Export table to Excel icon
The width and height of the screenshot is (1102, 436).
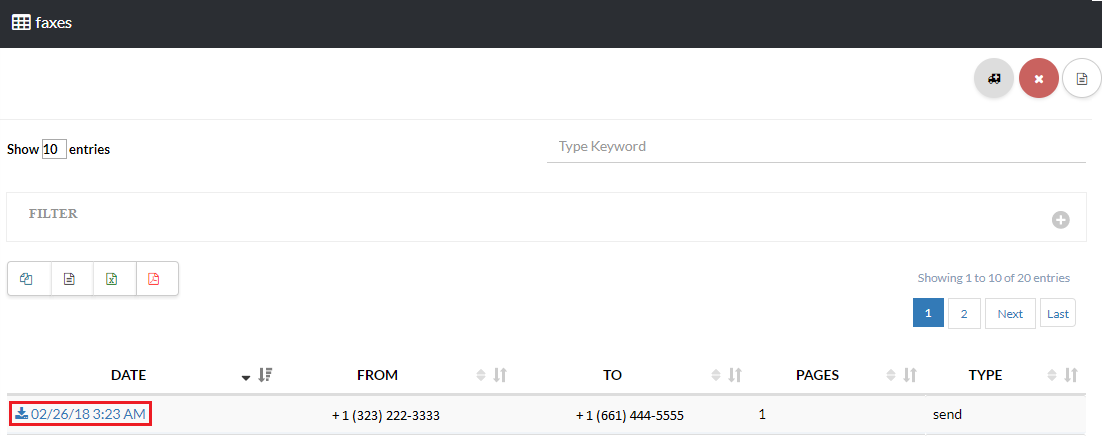pos(113,279)
